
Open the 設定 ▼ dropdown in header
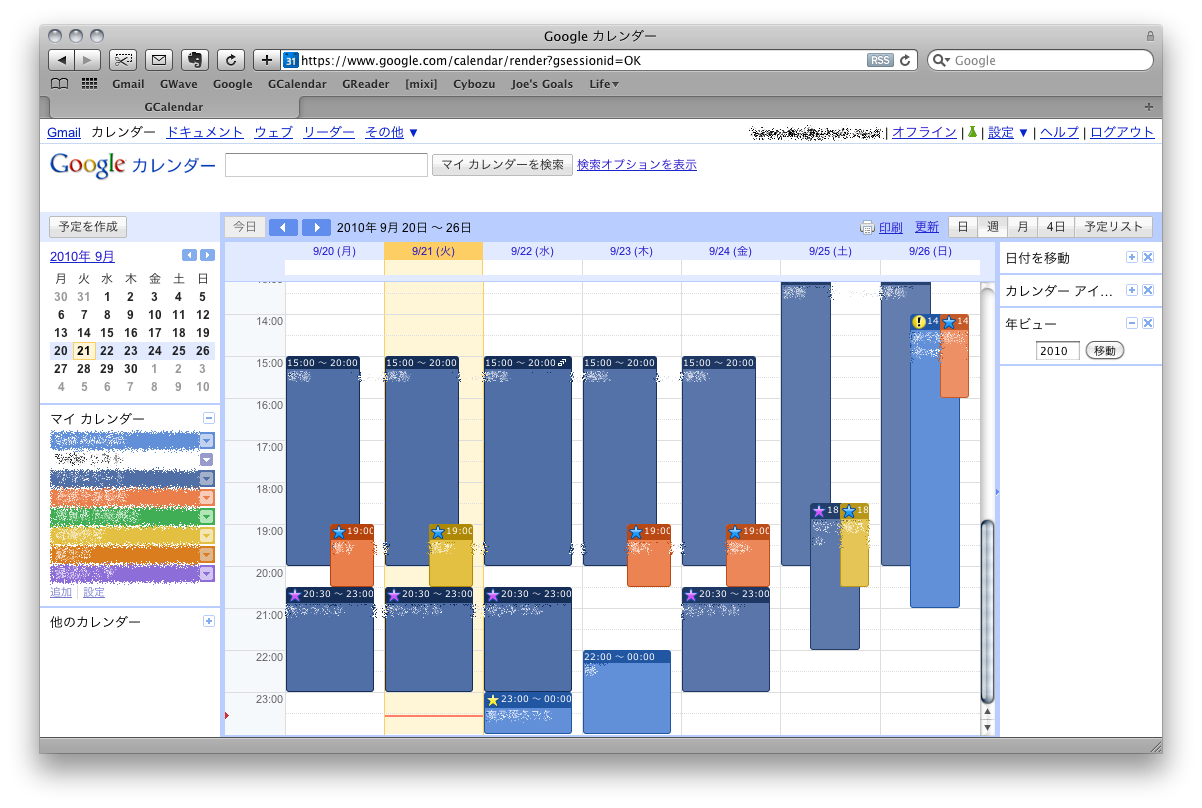[1009, 132]
